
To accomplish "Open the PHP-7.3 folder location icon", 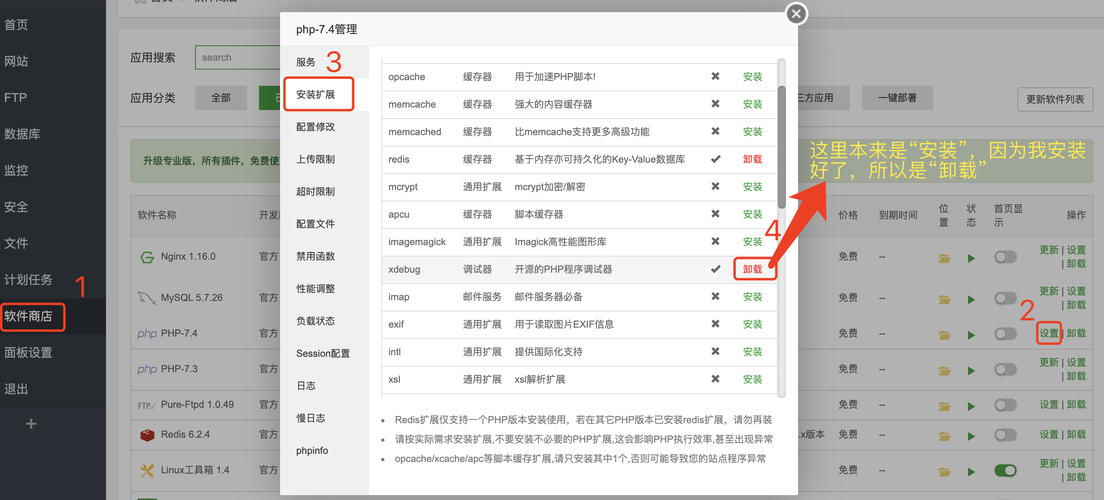I will click(x=945, y=370).
